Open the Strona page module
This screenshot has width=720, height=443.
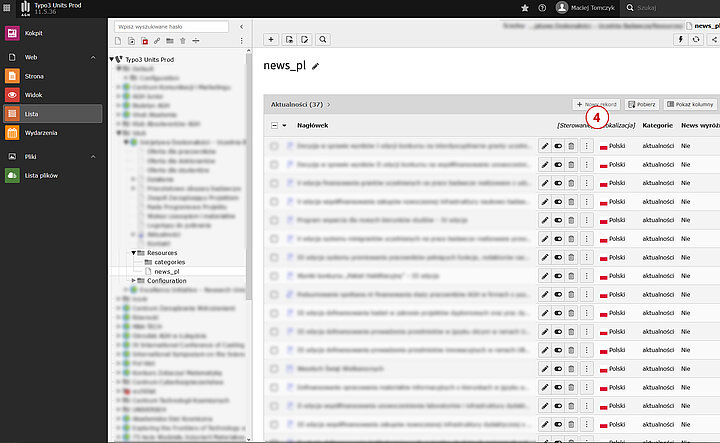coord(33,76)
